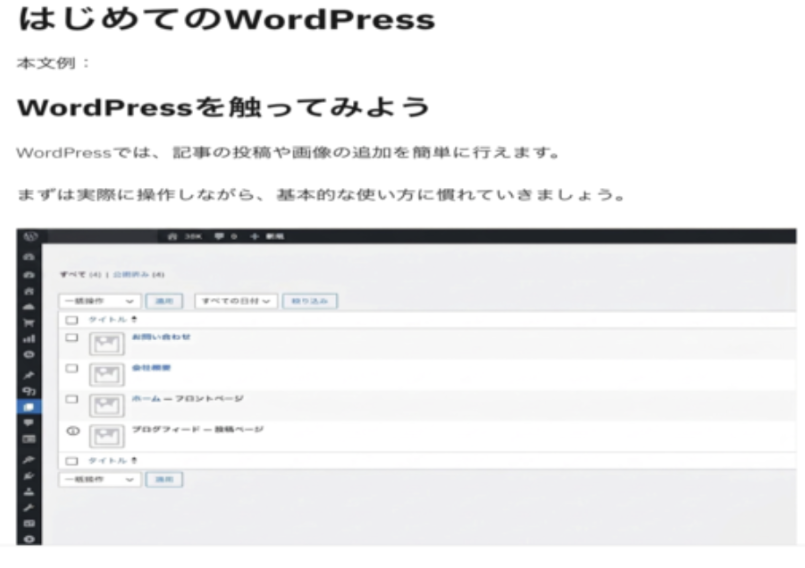
Task: Open the top 一括操作 bulk actions dropdown
Action: 100,301
